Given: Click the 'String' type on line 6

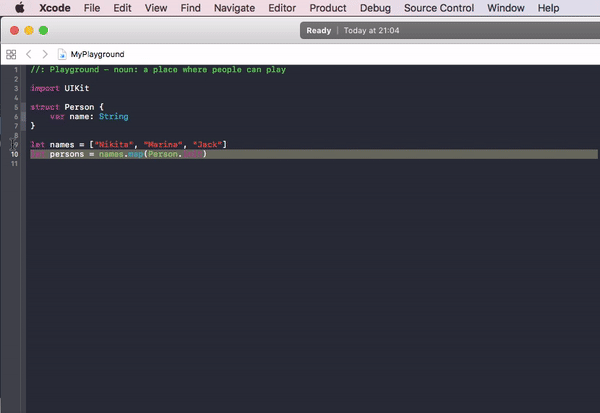Looking at the screenshot, I should click(x=114, y=116).
